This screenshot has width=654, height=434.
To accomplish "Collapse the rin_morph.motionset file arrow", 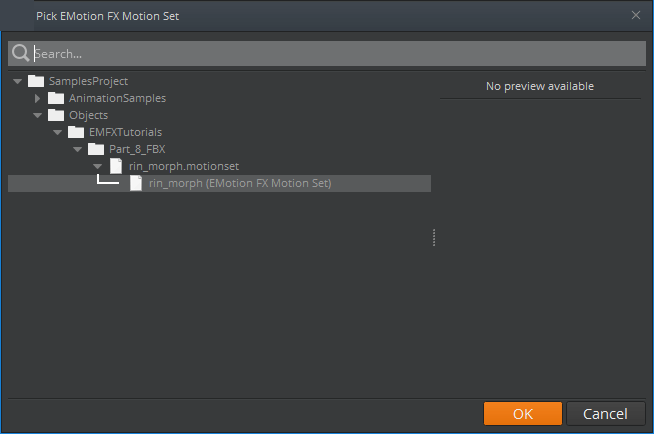I will point(98,166).
